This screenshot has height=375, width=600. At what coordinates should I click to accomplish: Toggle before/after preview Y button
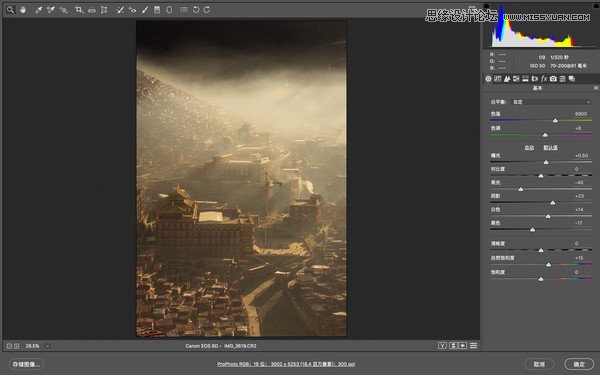[442, 346]
